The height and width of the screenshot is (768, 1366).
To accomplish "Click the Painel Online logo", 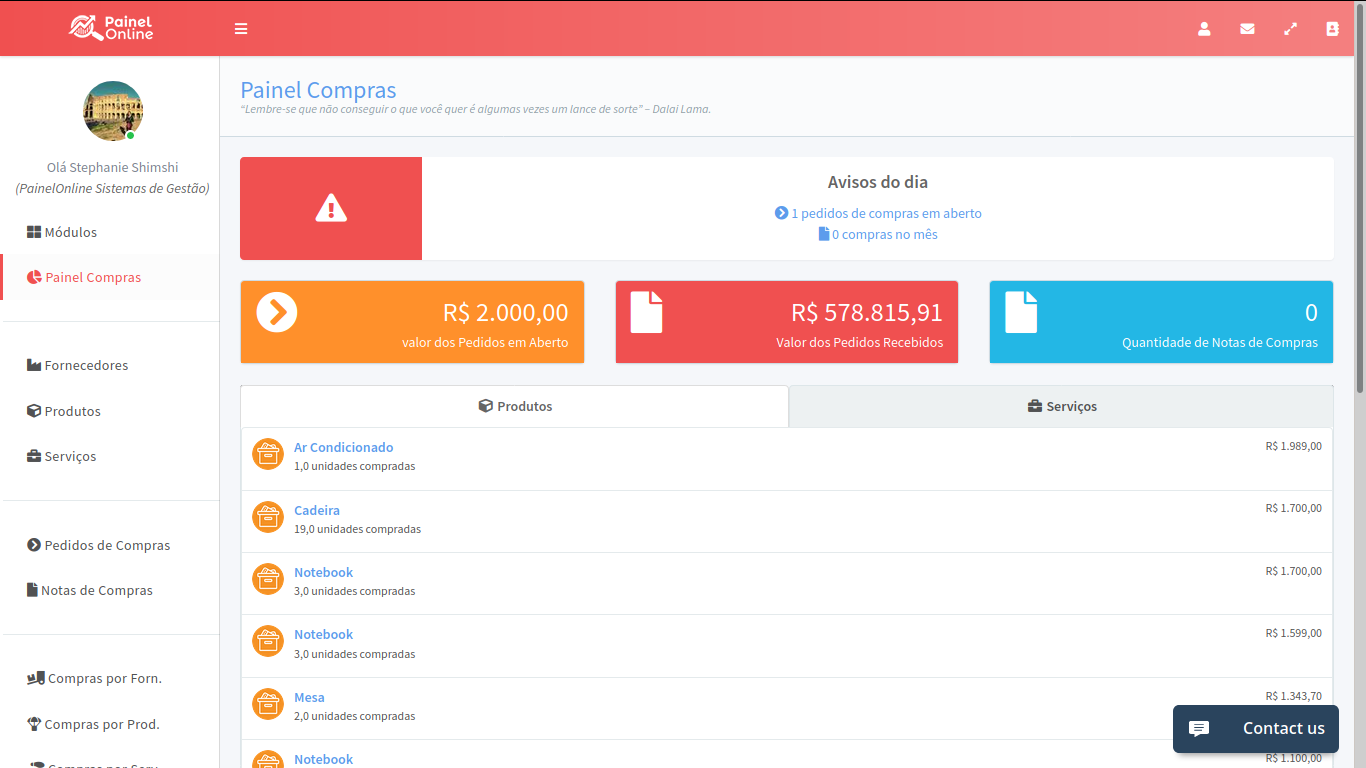I will tap(111, 28).
